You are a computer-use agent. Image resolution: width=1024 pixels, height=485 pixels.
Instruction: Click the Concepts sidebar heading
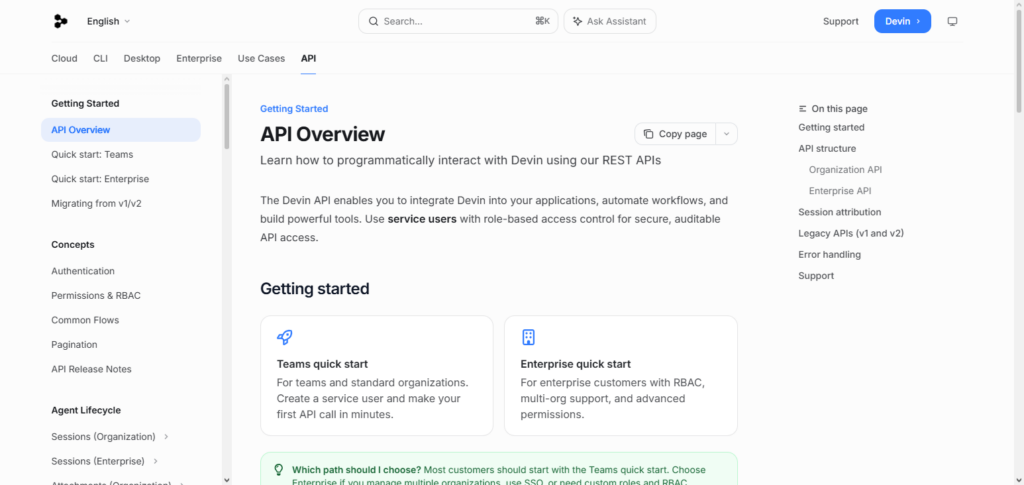click(x=72, y=245)
